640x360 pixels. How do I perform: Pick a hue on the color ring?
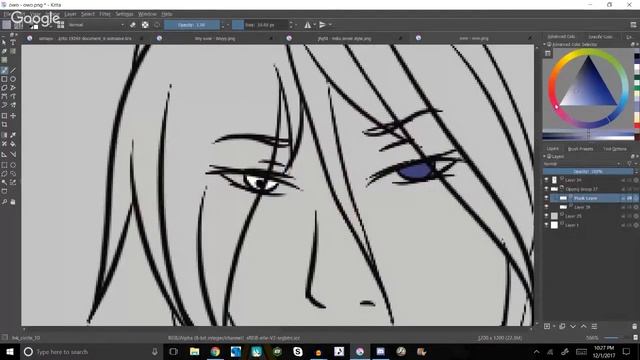pos(588,52)
